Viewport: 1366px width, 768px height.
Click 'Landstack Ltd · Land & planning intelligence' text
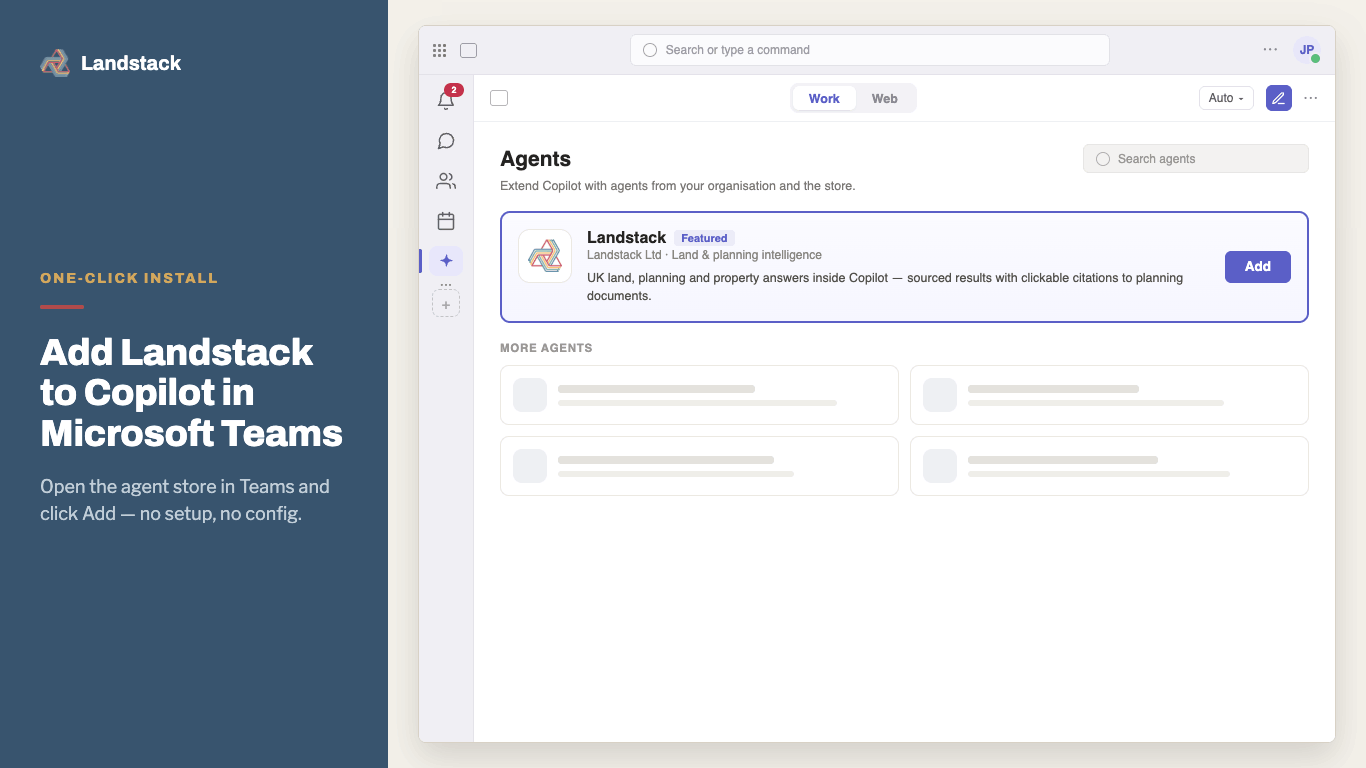(x=704, y=255)
